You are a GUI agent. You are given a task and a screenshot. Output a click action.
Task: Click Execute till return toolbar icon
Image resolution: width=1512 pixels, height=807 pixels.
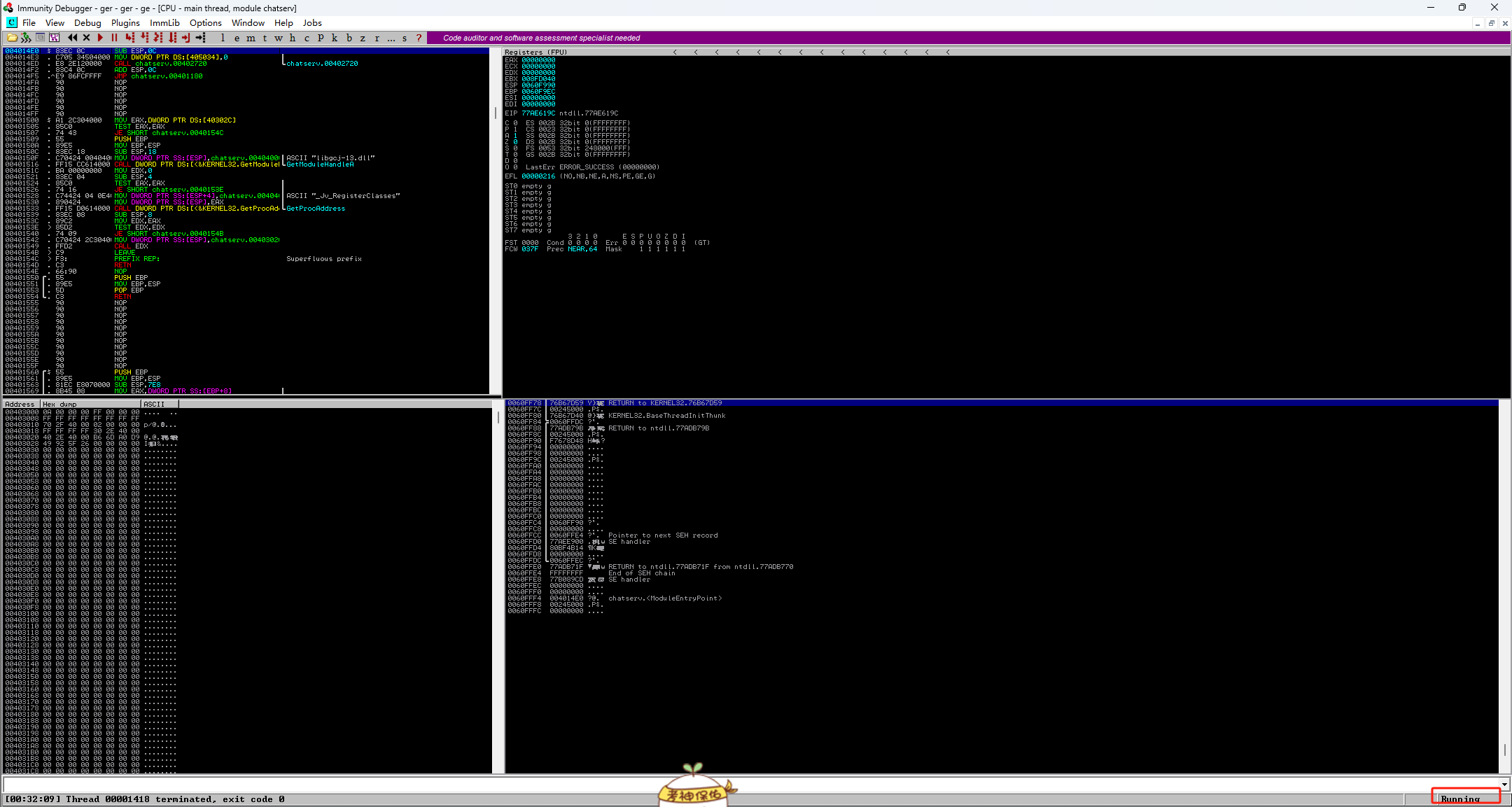(x=186, y=38)
